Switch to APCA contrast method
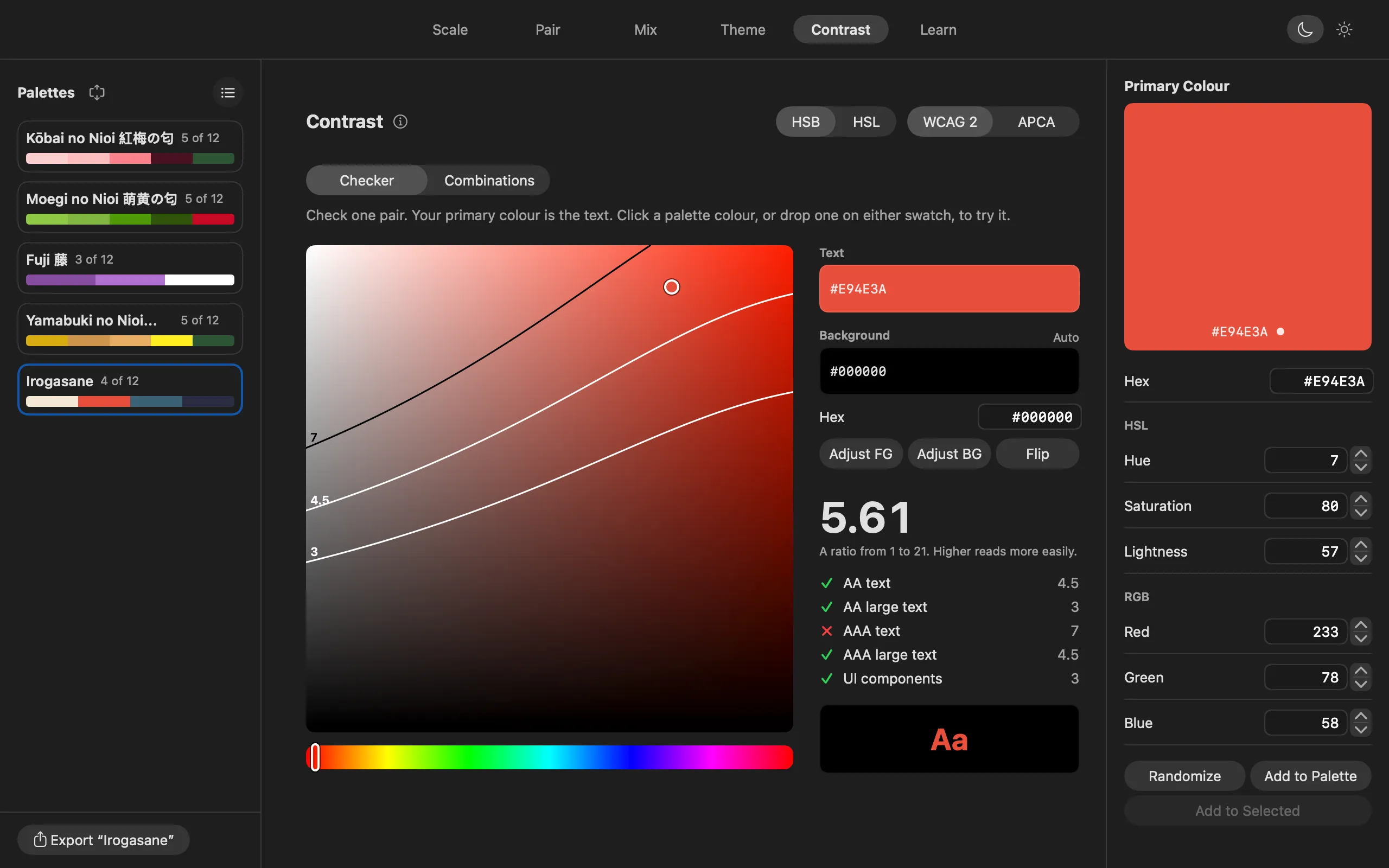Viewport: 1389px width, 868px height. click(1036, 122)
